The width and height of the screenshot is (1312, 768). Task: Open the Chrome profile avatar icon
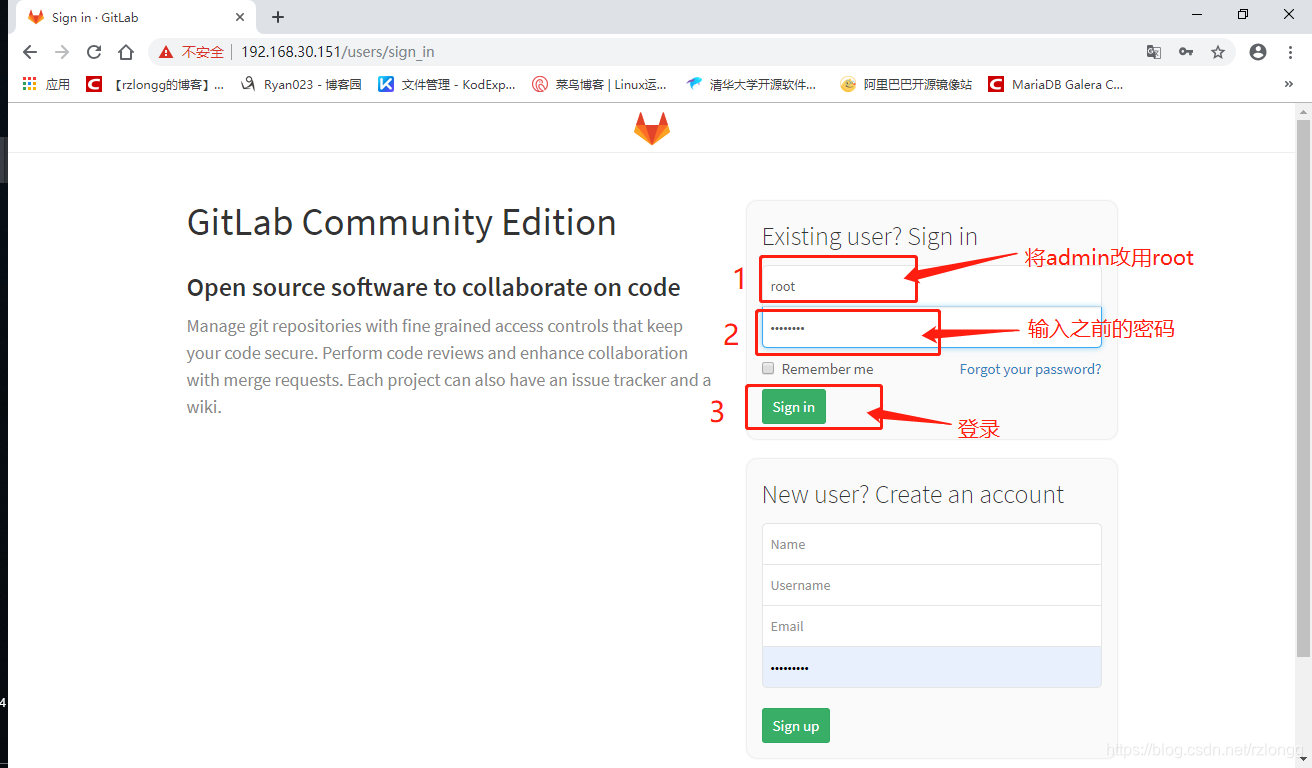pyautogui.click(x=1258, y=52)
